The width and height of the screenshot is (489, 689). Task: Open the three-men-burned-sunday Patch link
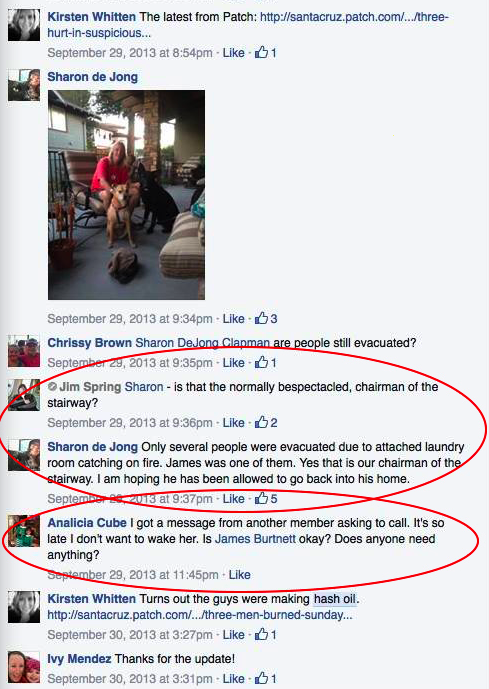pyautogui.click(x=200, y=614)
